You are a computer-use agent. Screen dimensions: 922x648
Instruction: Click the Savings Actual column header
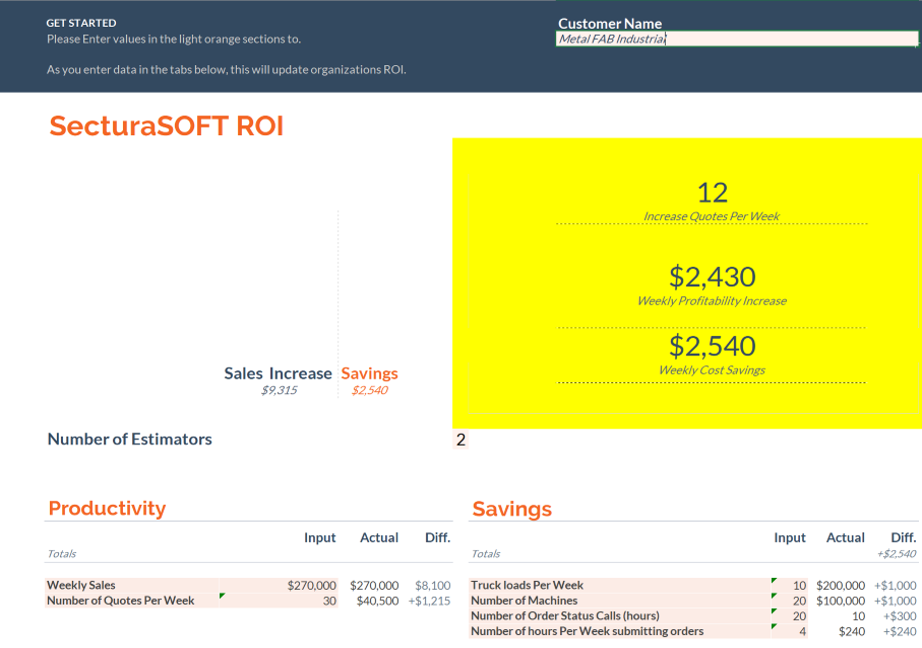(846, 537)
